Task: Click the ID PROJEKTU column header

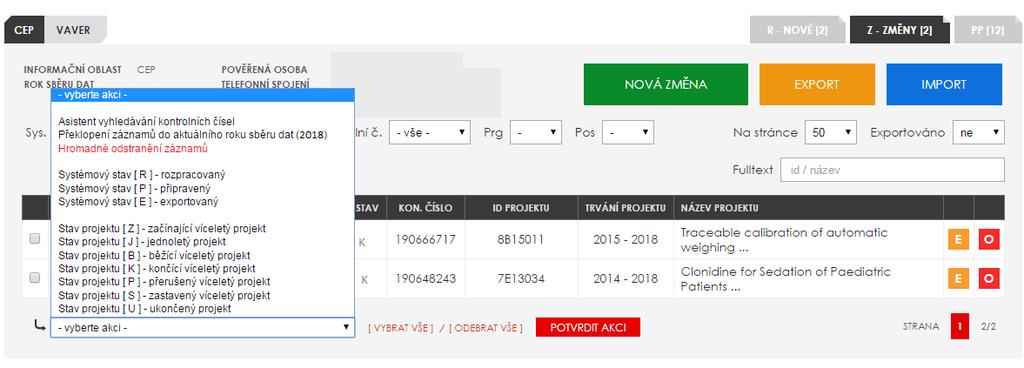Action: tap(520, 208)
